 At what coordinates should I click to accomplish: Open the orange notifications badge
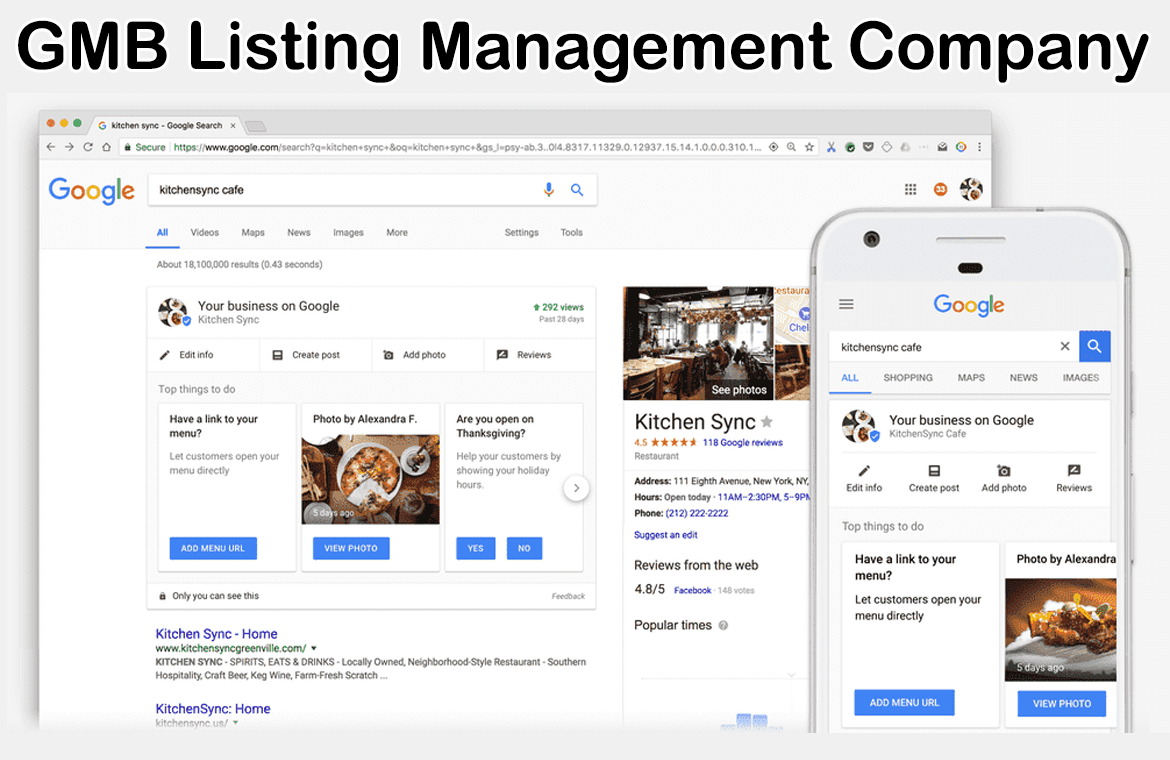click(x=940, y=189)
